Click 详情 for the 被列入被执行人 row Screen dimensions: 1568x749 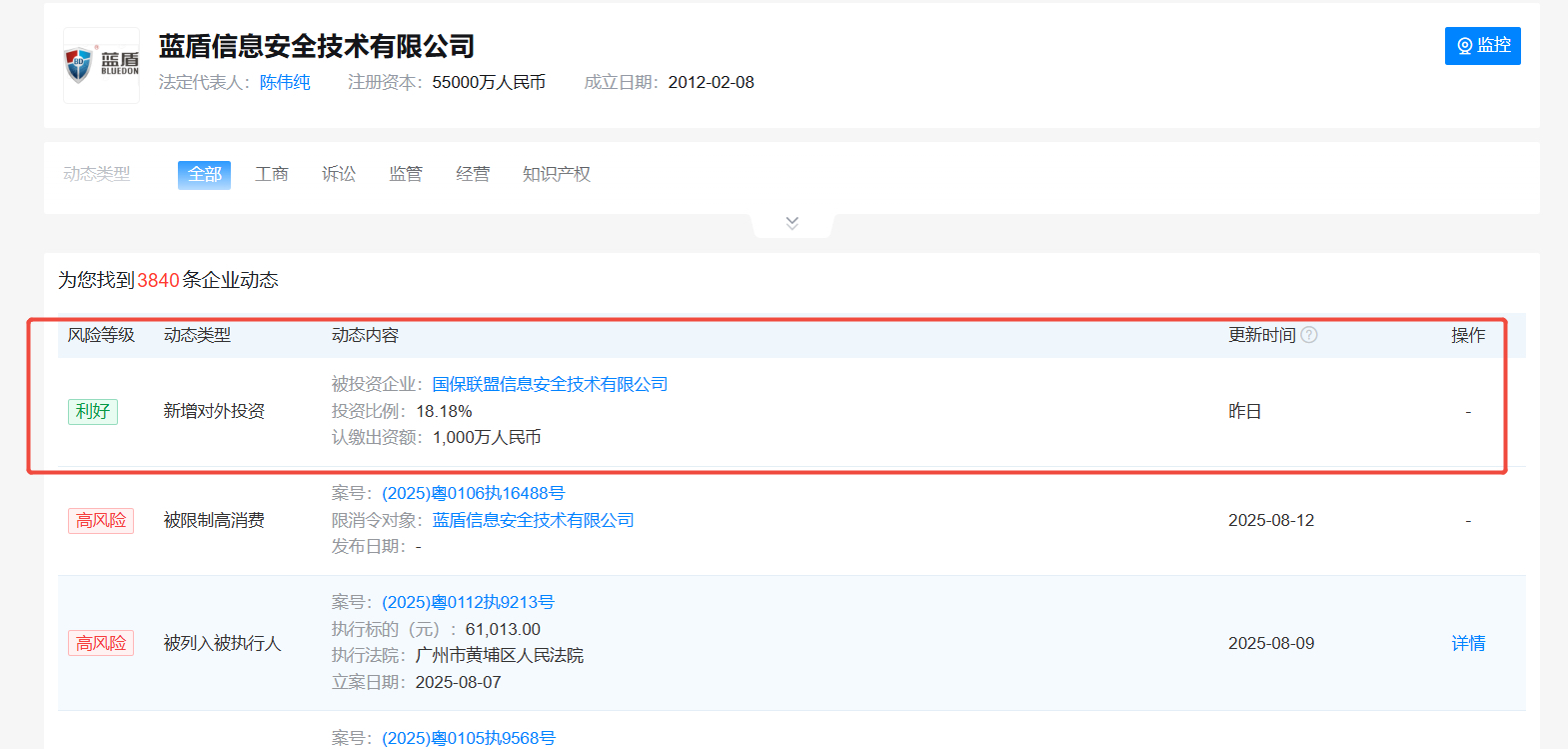click(1468, 643)
